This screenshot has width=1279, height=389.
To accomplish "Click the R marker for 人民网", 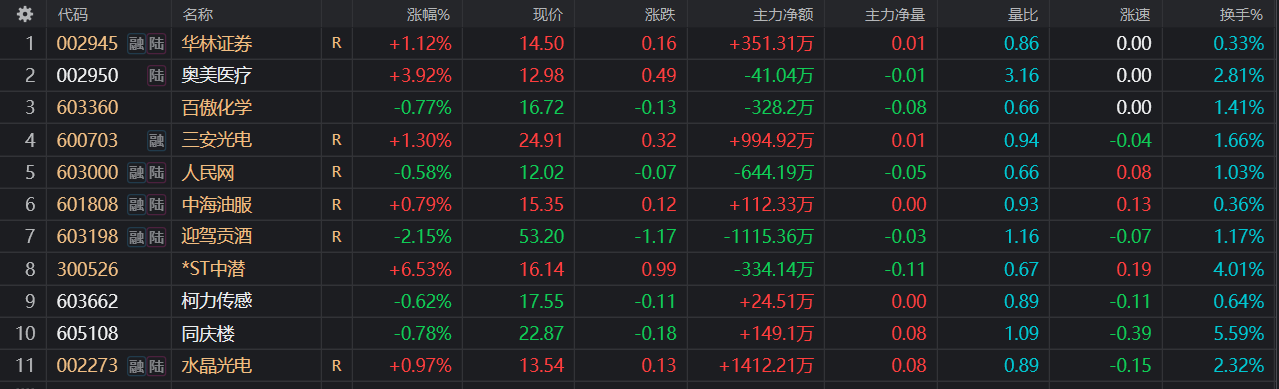I will point(337,173).
